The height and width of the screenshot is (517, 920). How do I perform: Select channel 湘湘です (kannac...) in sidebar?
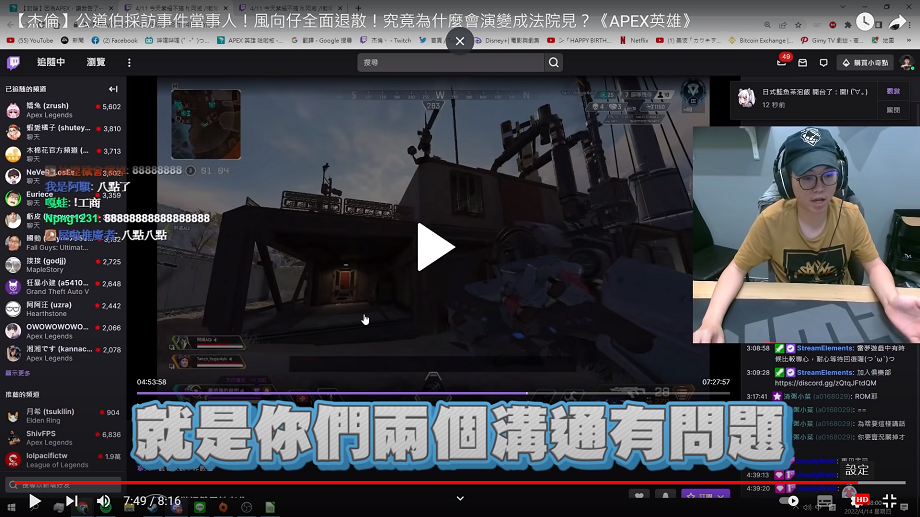tap(63, 353)
